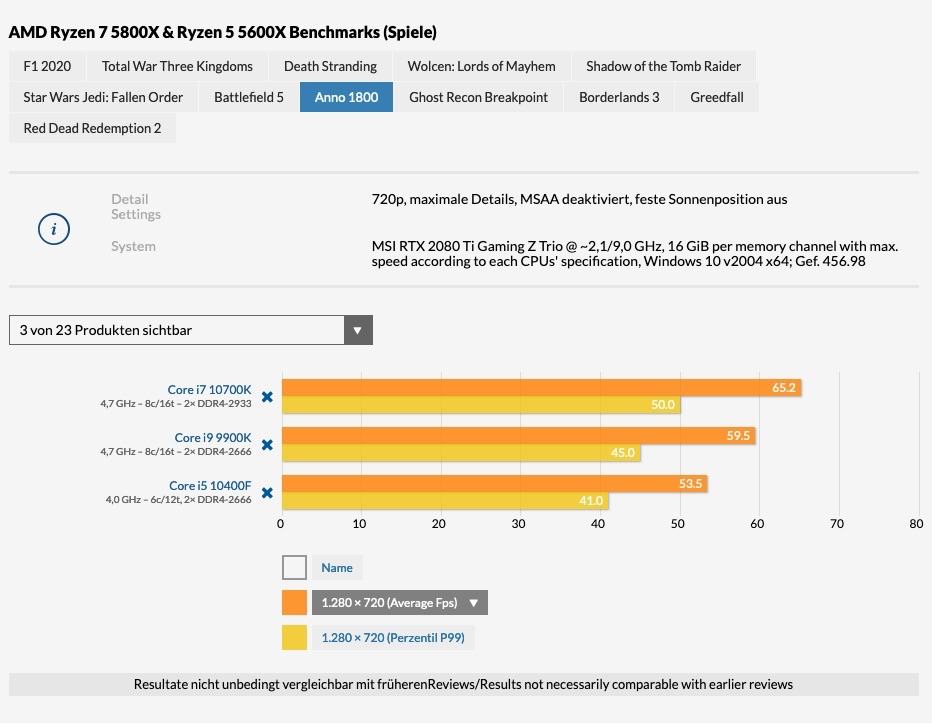Switch to the Battlefield 5 tab
This screenshot has height=727, width=932.
(x=248, y=97)
